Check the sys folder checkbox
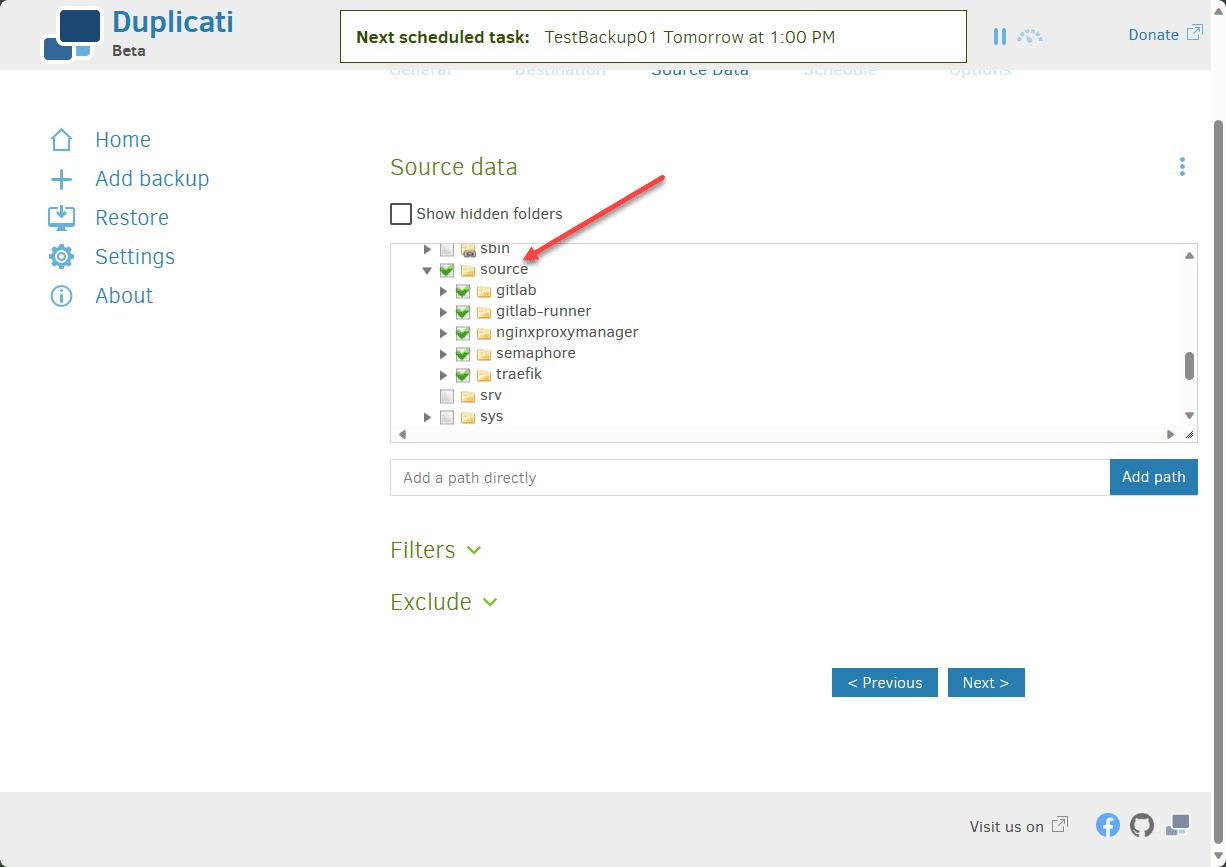The width and height of the screenshot is (1226, 867). click(x=447, y=417)
